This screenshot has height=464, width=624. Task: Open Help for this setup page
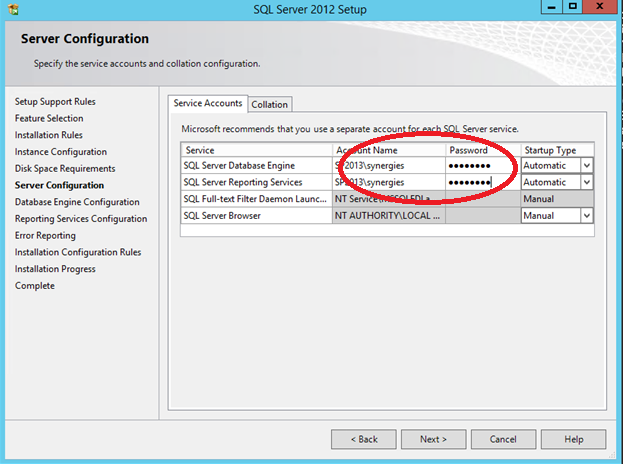(573, 439)
